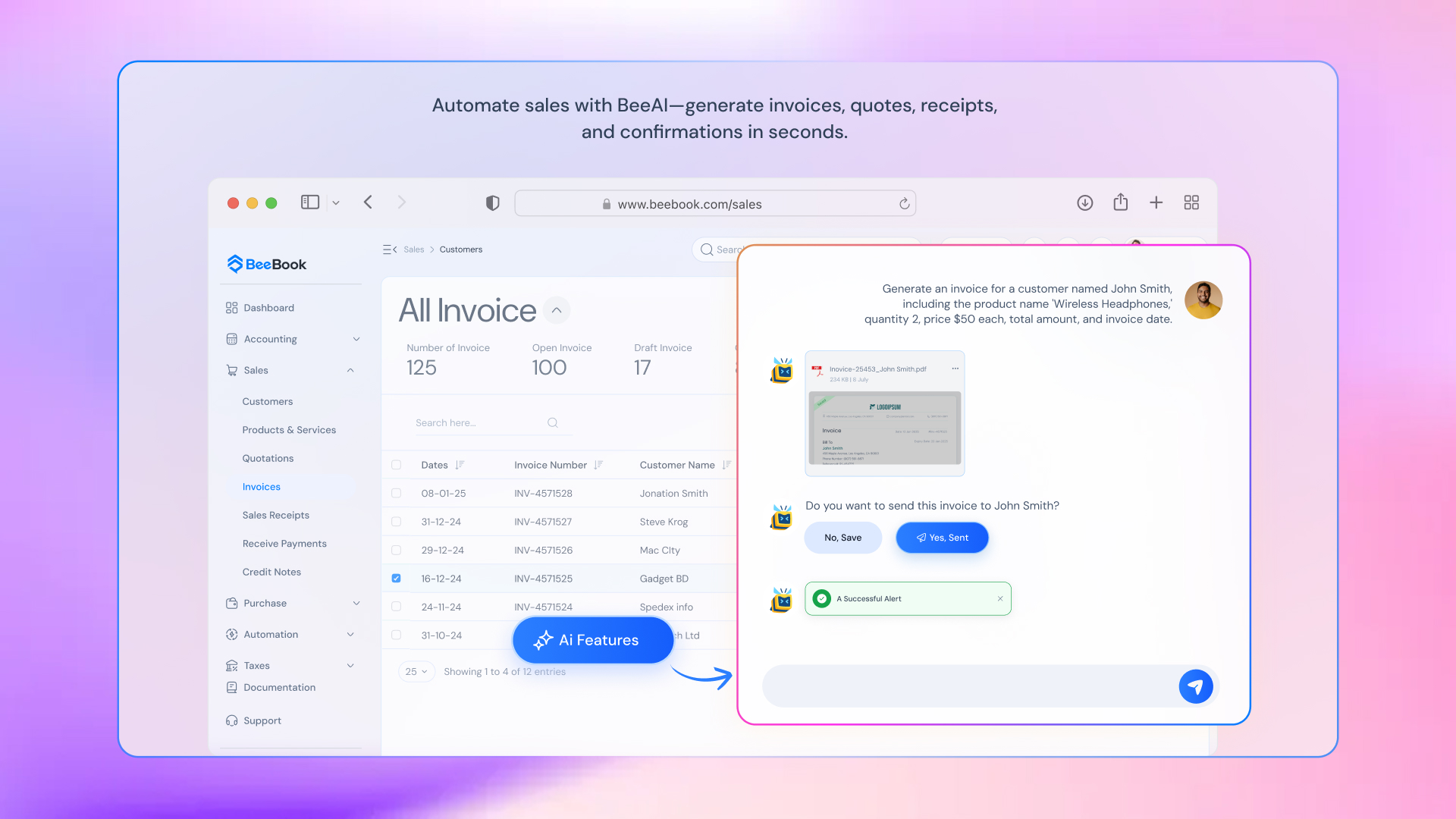Uncheck the Gadget BD row checkbox

coord(396,579)
